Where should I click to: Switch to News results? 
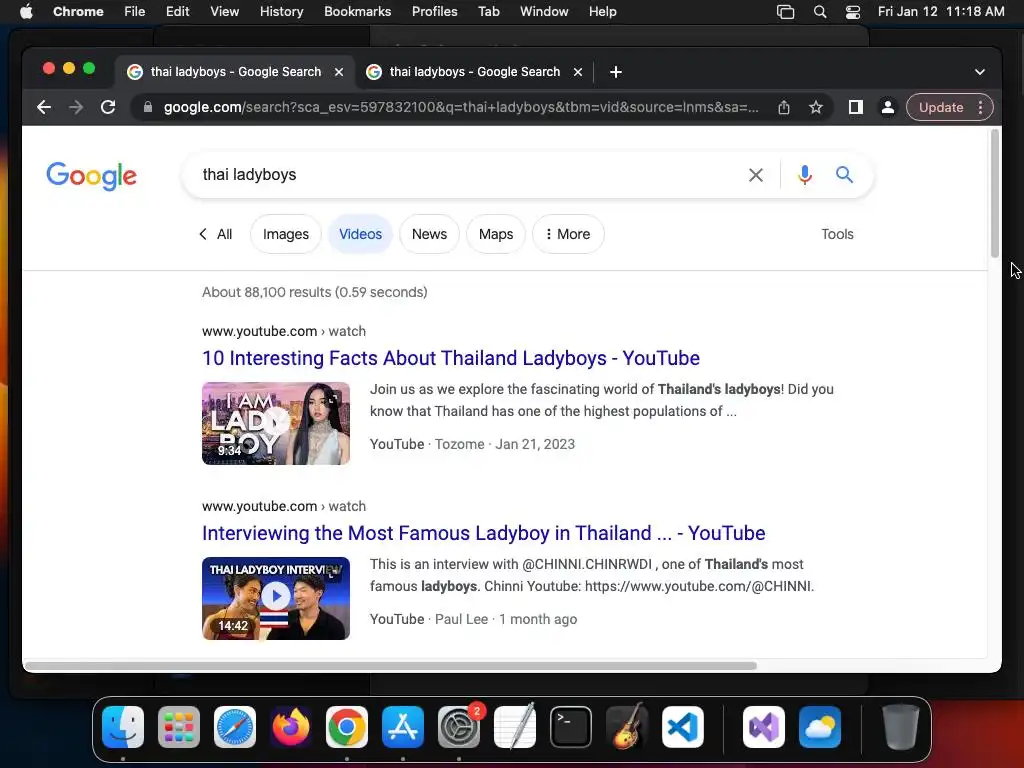click(429, 234)
